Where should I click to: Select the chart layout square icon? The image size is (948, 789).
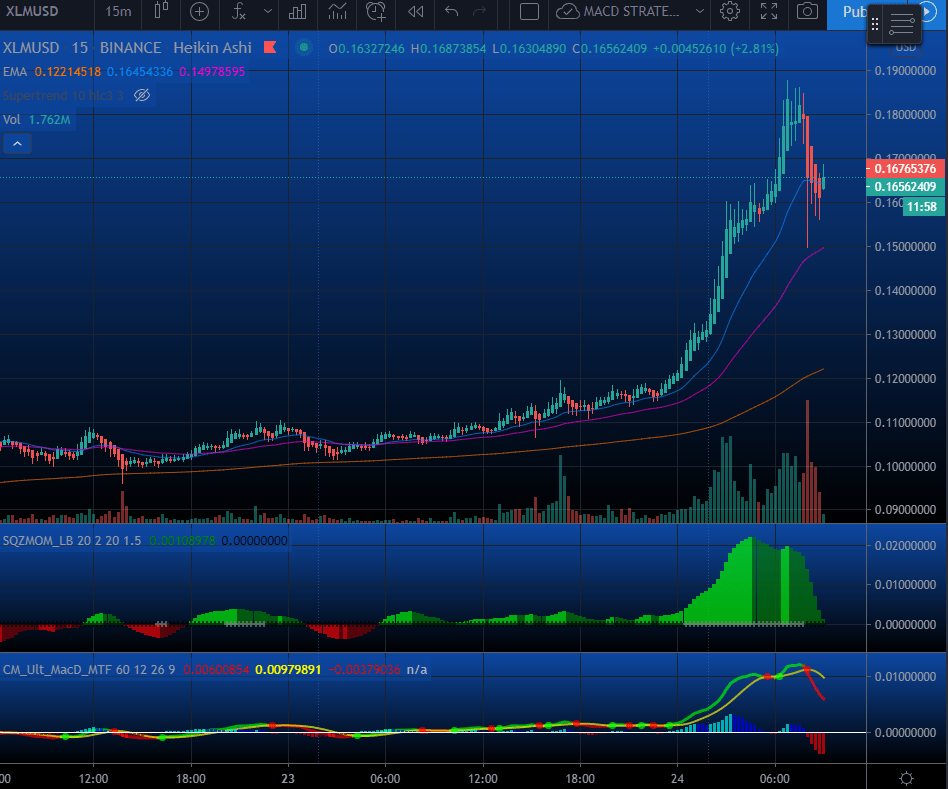(x=529, y=11)
